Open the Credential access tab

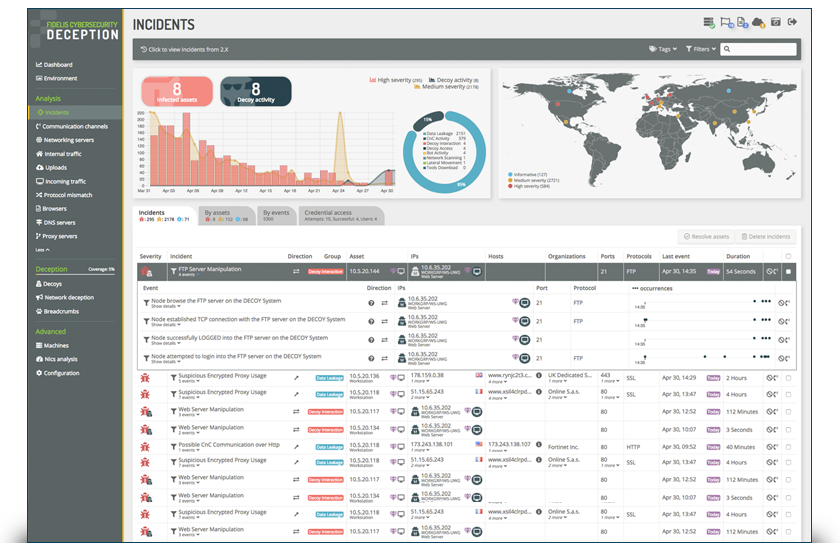point(341,215)
